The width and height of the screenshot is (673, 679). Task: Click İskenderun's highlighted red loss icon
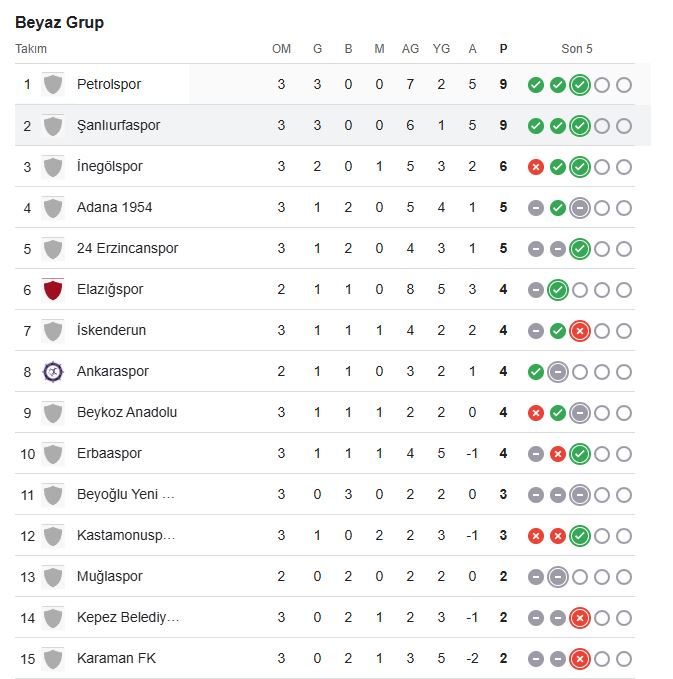579,331
